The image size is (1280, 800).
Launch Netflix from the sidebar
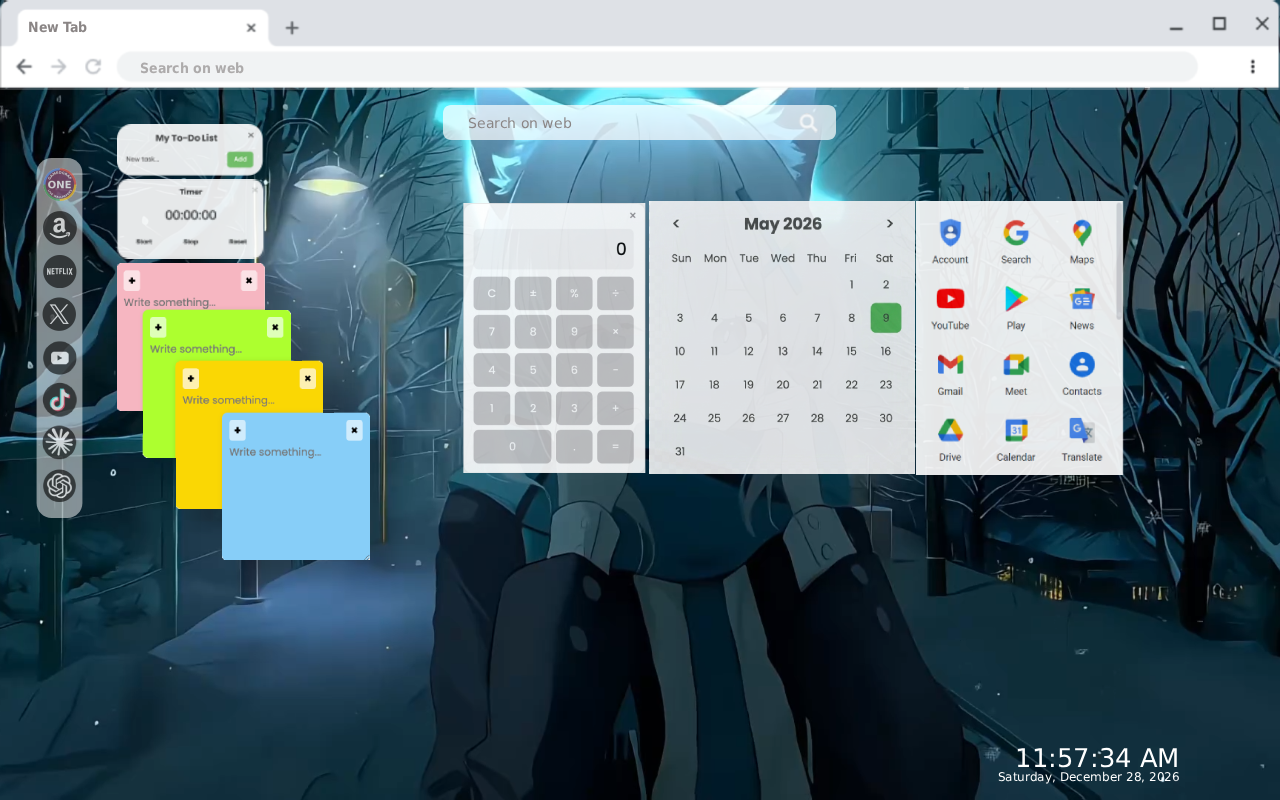(x=60, y=271)
